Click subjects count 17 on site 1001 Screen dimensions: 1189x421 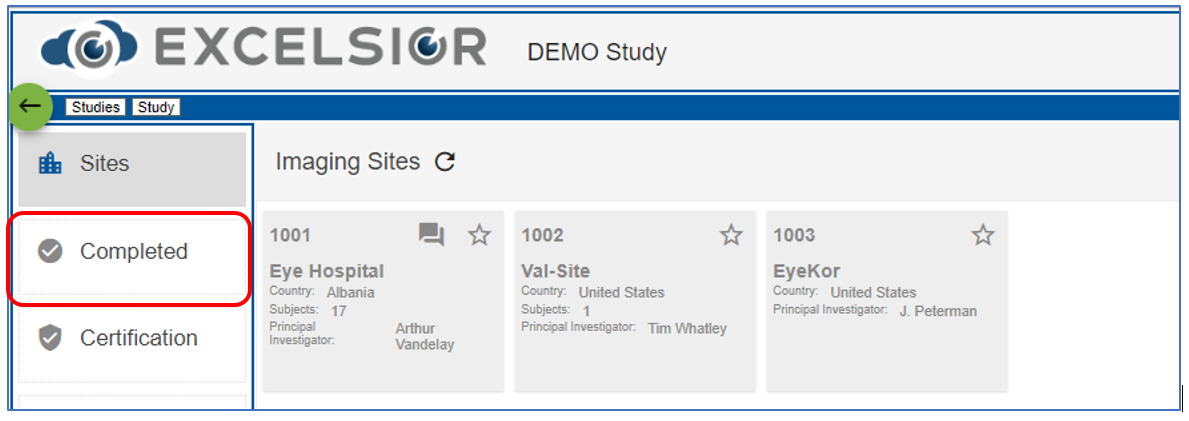pos(339,311)
